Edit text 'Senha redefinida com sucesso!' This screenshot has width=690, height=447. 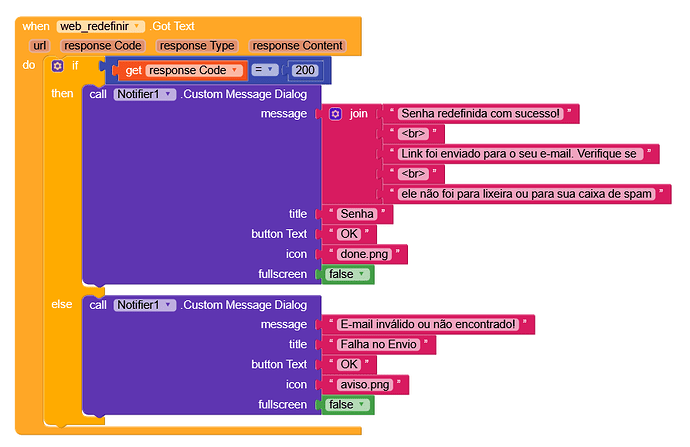pyautogui.click(x=480, y=114)
